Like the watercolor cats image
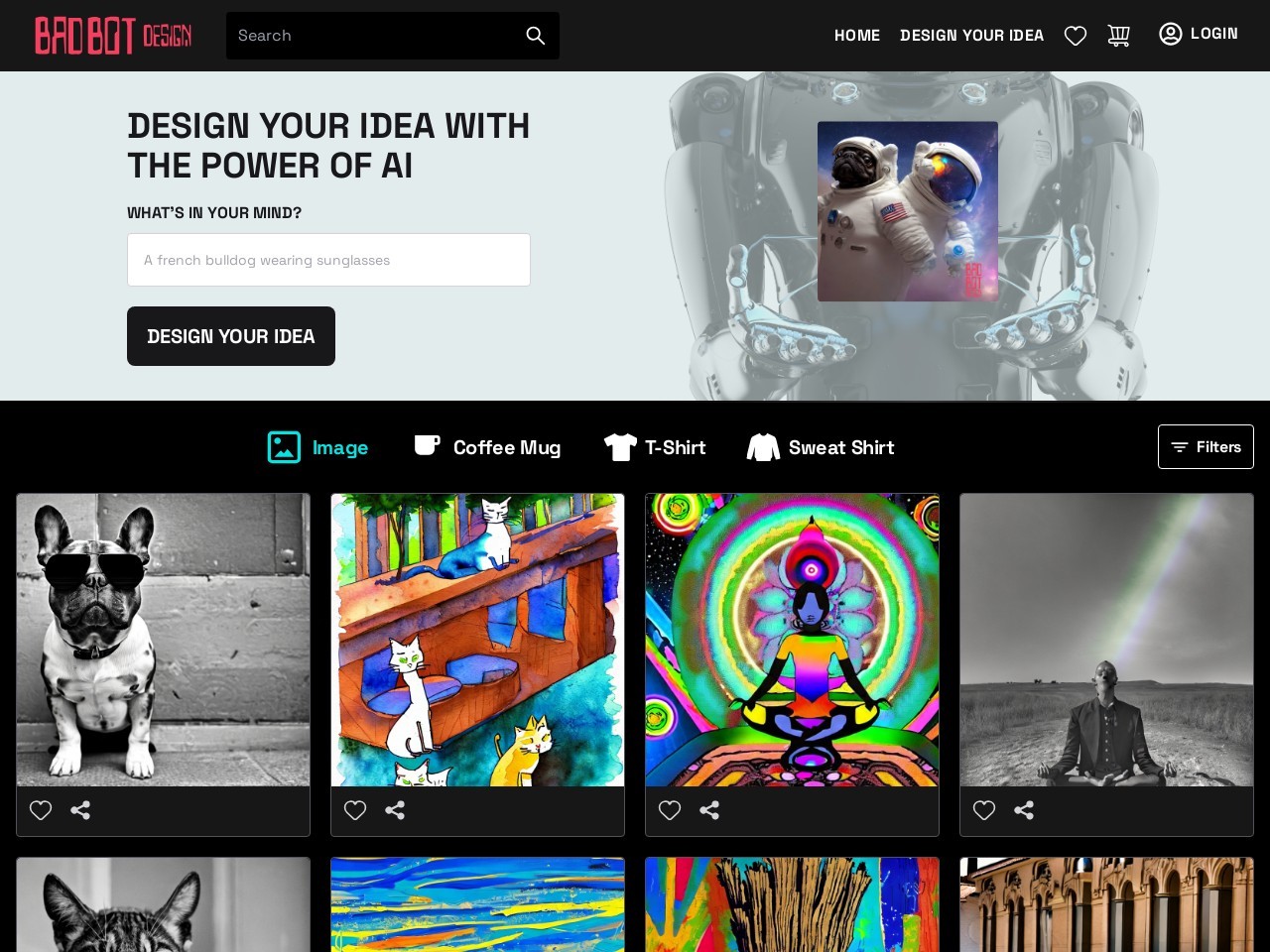The image size is (1270, 952). pos(355,810)
